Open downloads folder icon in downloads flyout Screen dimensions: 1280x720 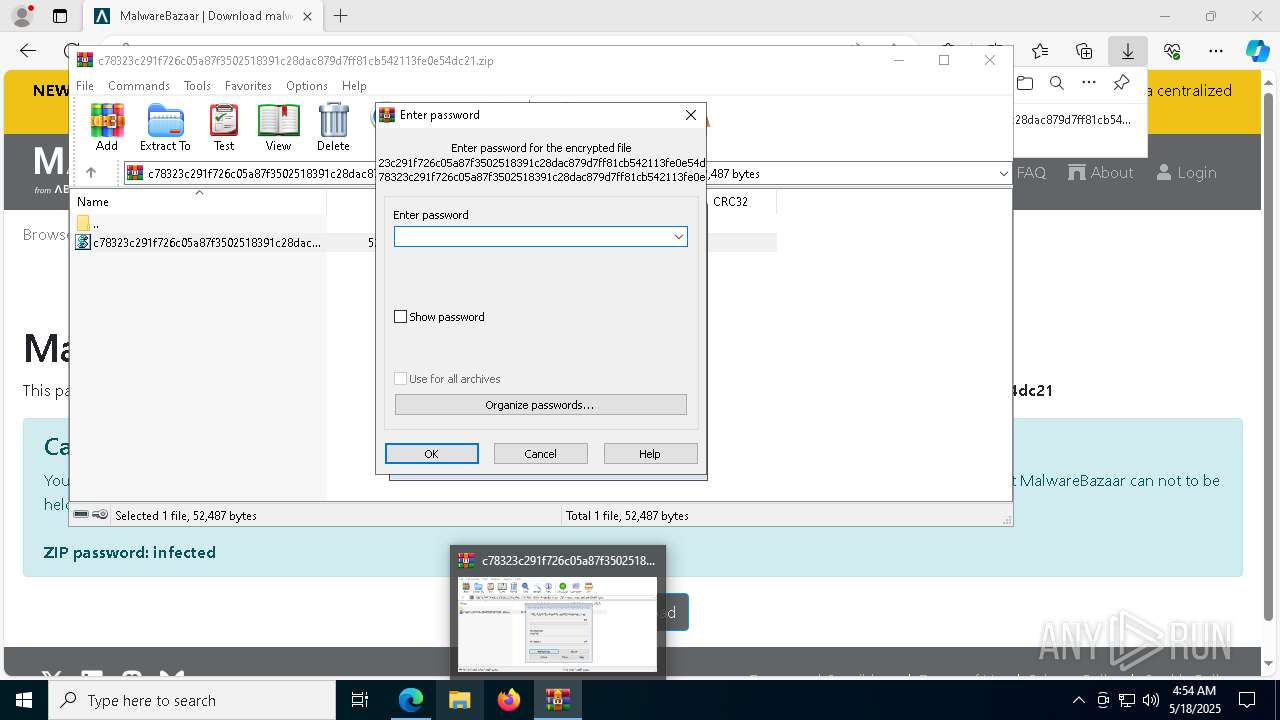[x=1024, y=83]
